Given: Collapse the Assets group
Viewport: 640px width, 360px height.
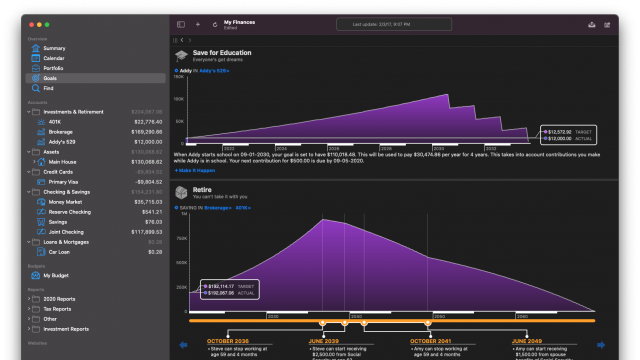Looking at the screenshot, I should coord(29,152).
